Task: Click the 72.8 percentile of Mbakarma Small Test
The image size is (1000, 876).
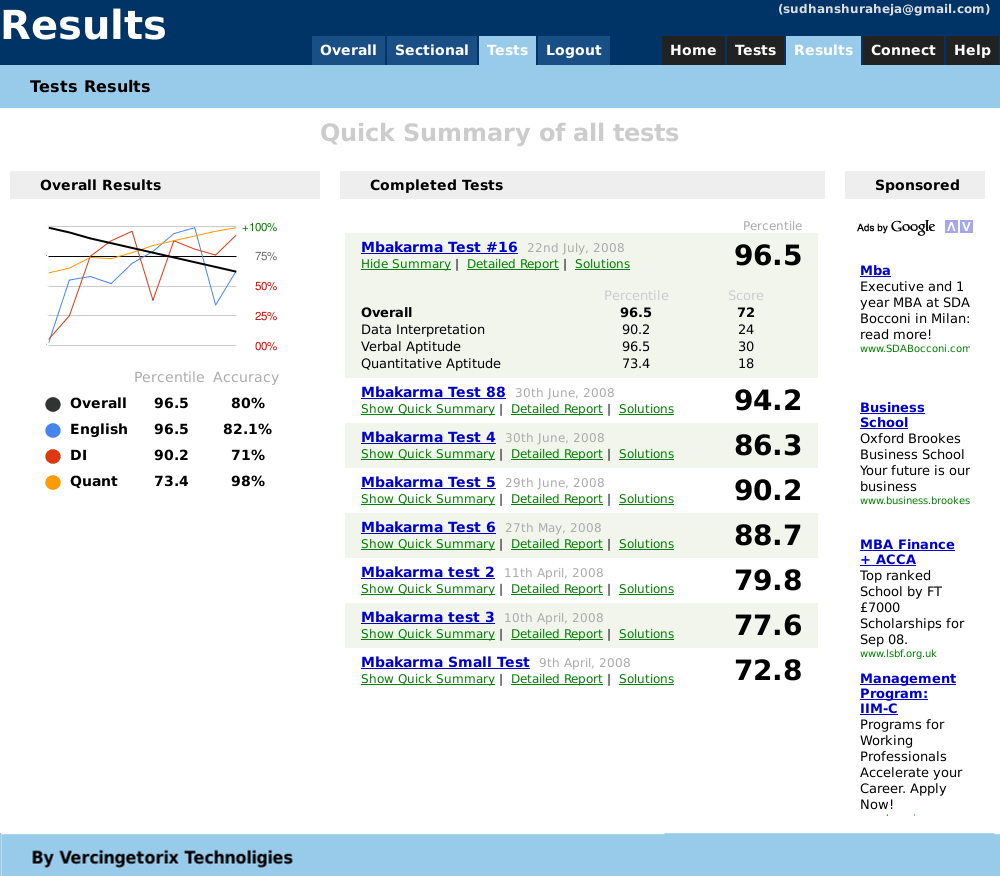Action: tap(768, 671)
